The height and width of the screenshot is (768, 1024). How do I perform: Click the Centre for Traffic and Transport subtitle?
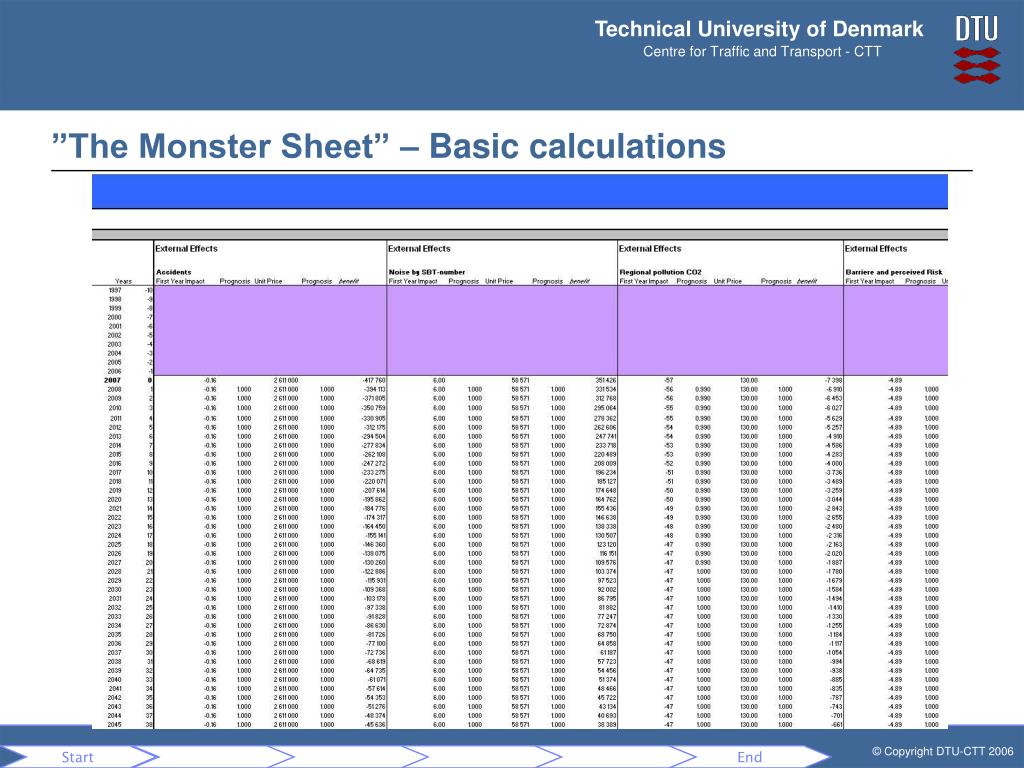pos(762,52)
